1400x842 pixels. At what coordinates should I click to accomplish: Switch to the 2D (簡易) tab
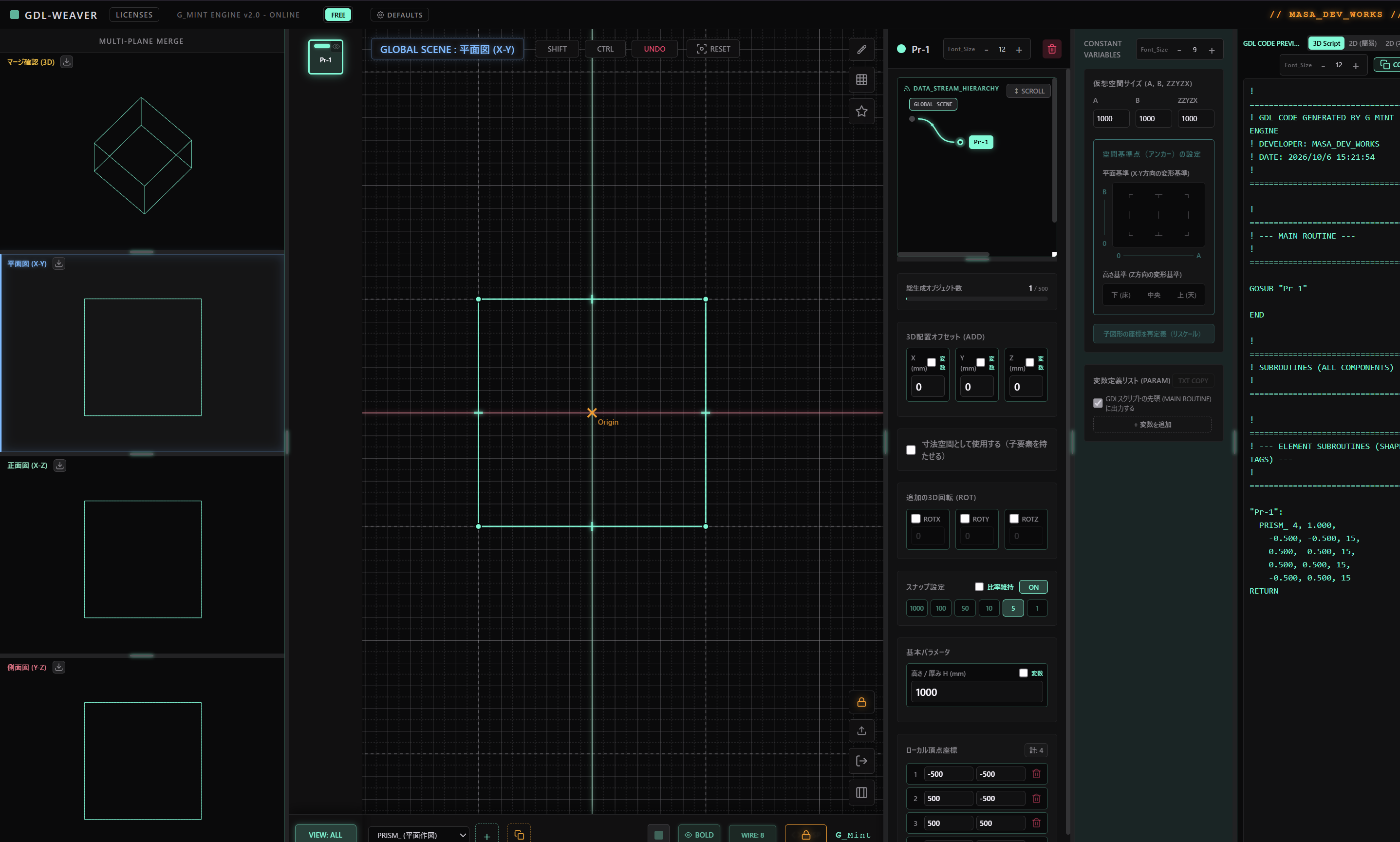(1363, 43)
